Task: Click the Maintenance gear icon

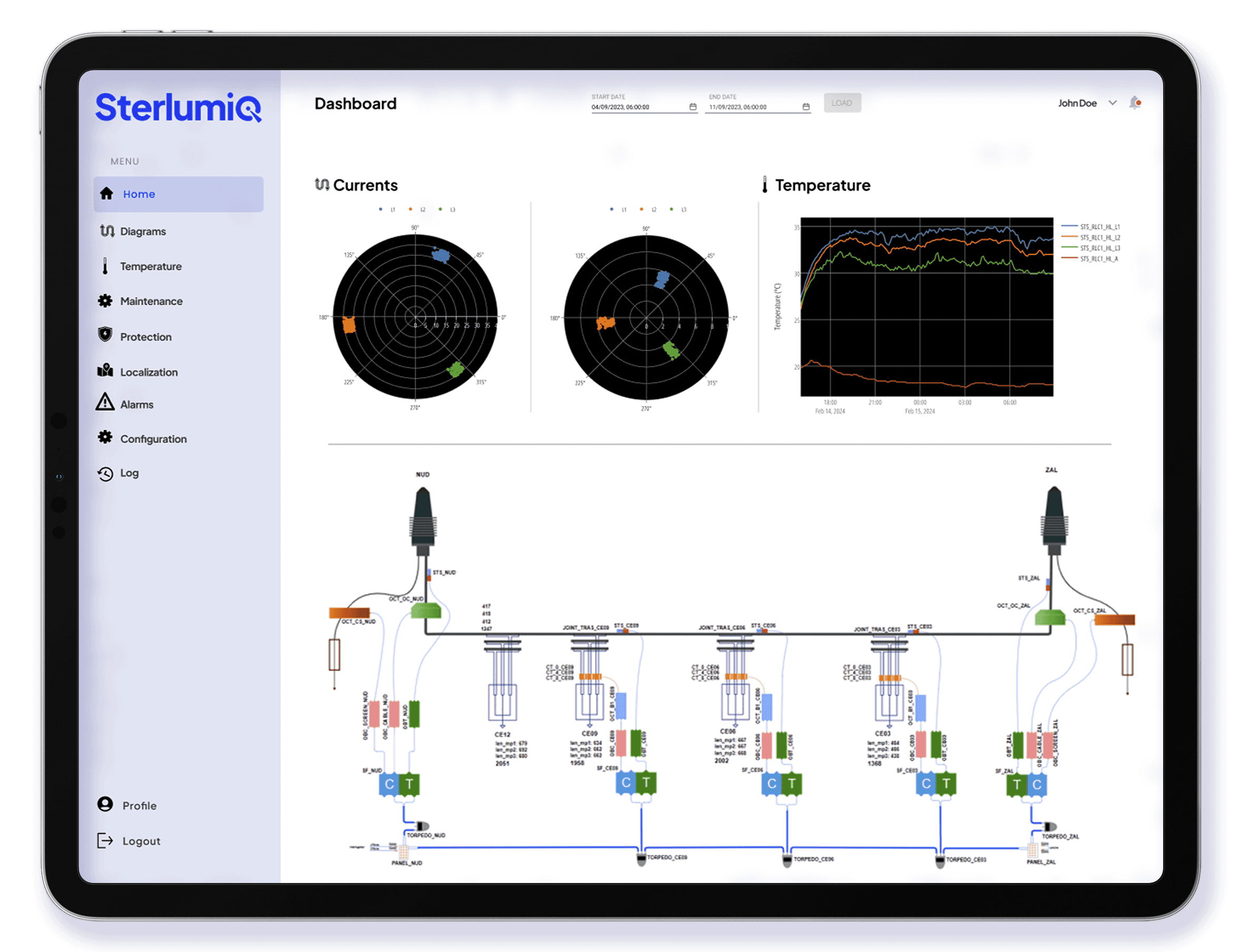Action: coord(105,300)
